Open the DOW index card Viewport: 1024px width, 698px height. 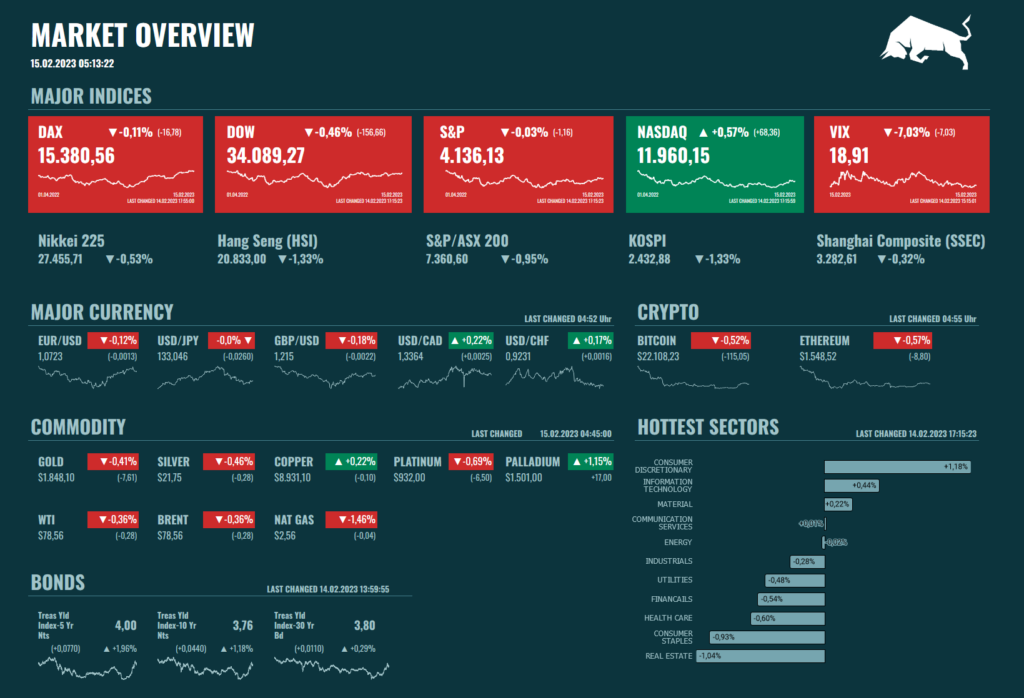[313, 165]
